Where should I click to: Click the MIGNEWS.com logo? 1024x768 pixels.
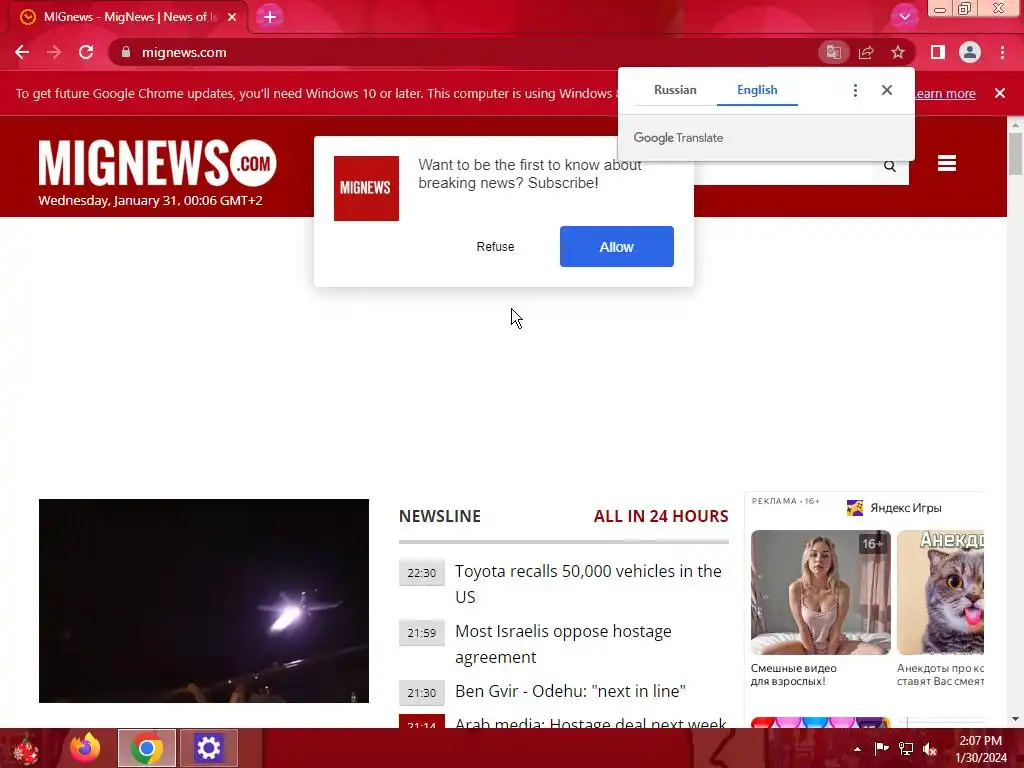click(157, 162)
